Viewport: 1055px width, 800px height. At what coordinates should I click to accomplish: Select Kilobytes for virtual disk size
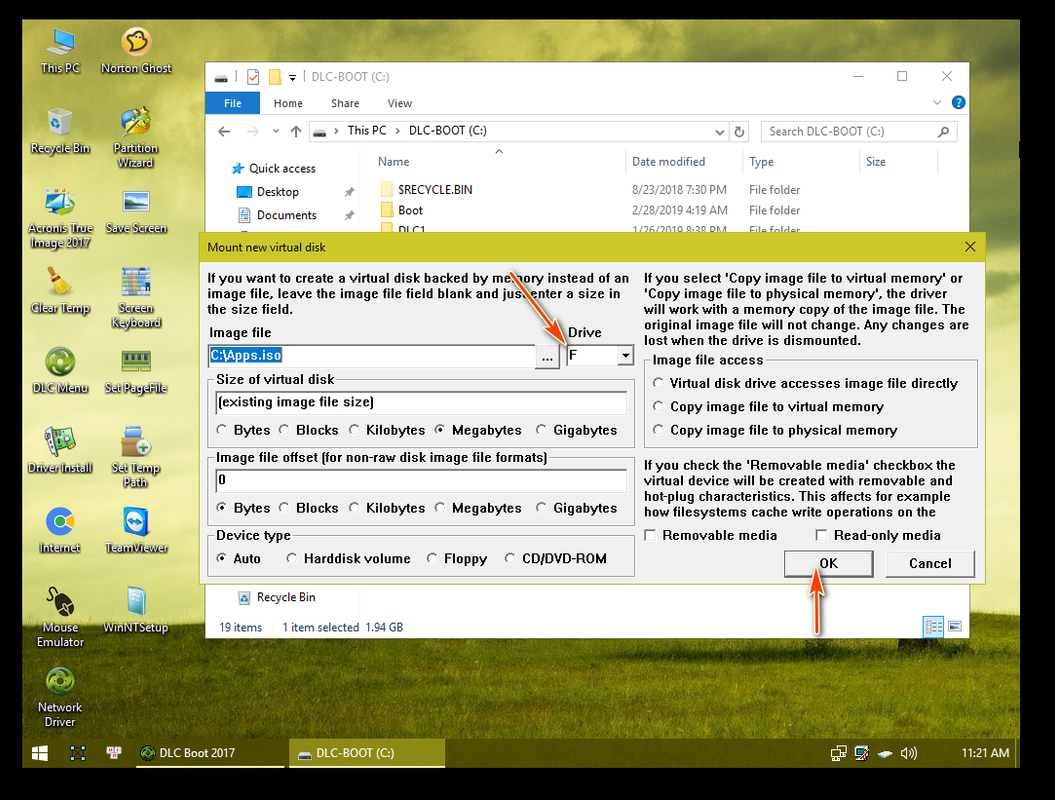[x=387, y=430]
